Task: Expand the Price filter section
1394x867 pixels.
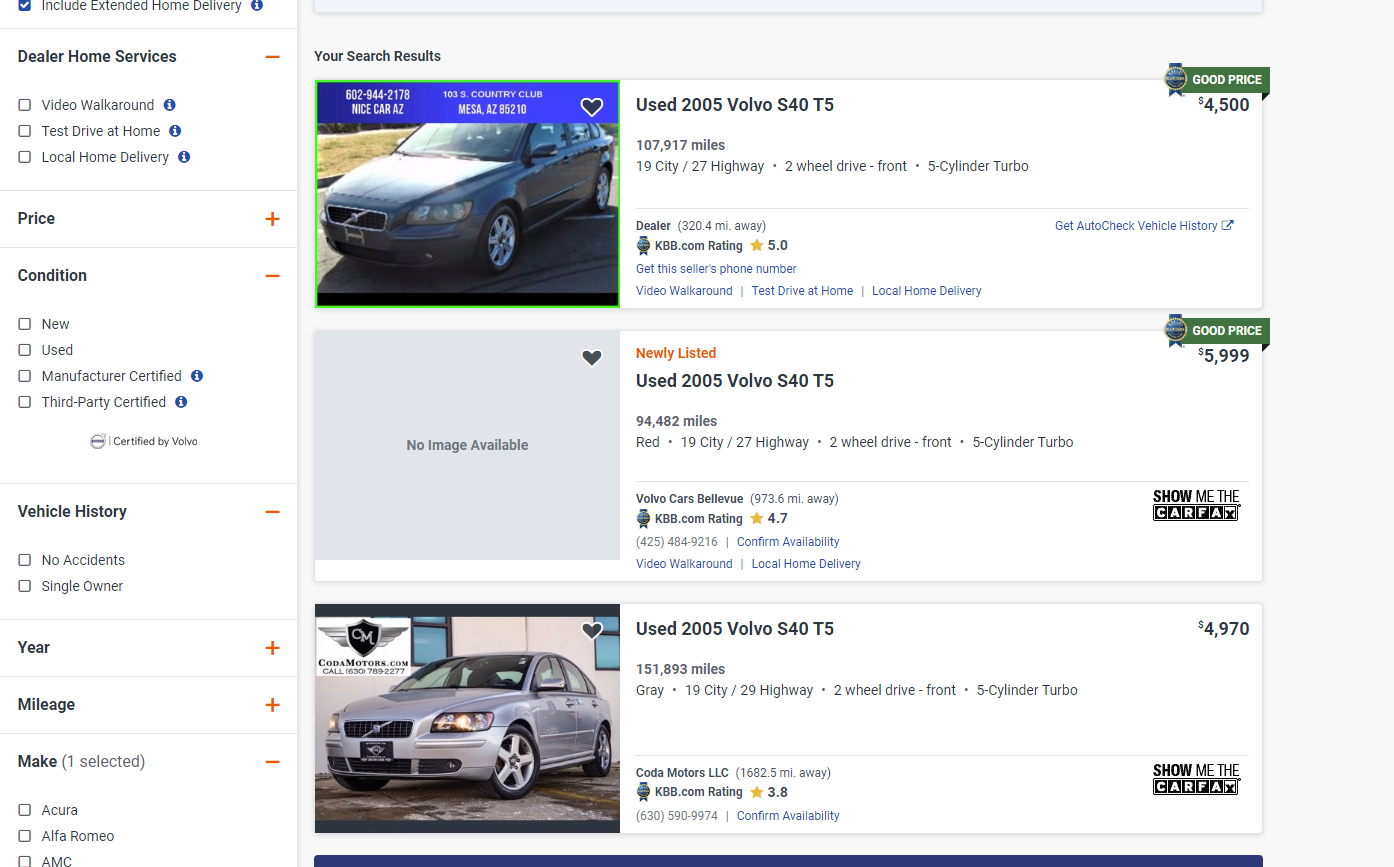Action: coord(272,219)
